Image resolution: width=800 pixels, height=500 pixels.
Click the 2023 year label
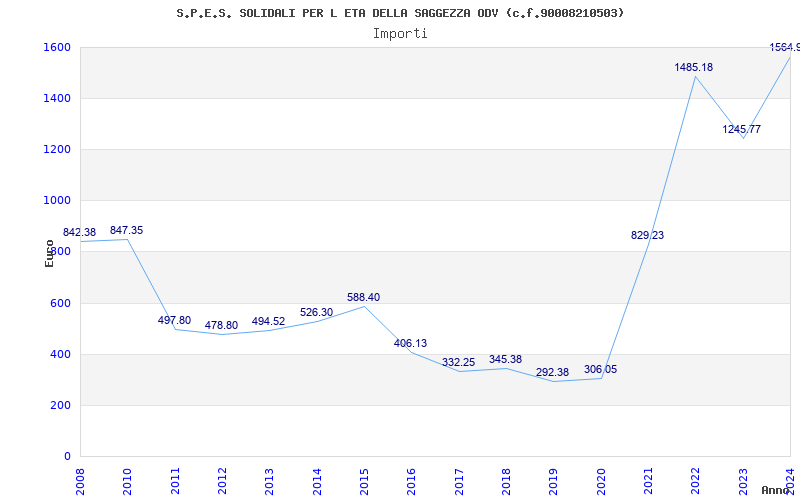point(743,482)
